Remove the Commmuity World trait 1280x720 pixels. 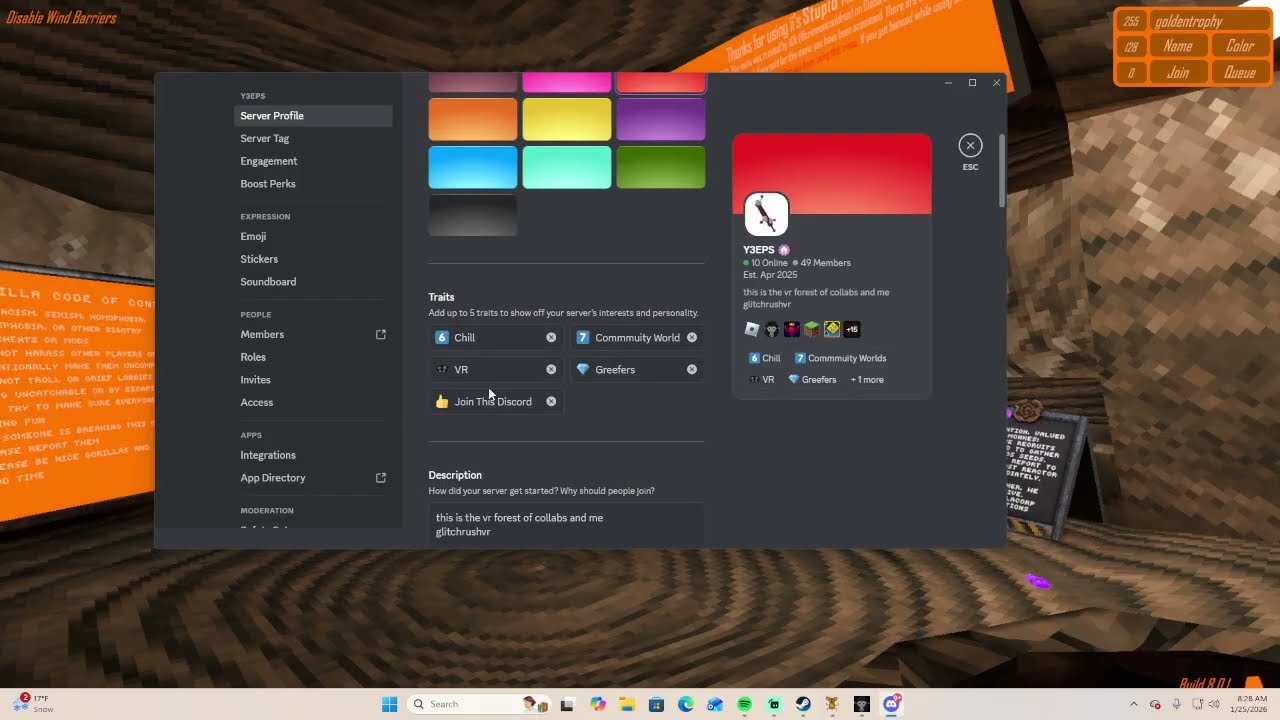pos(692,338)
